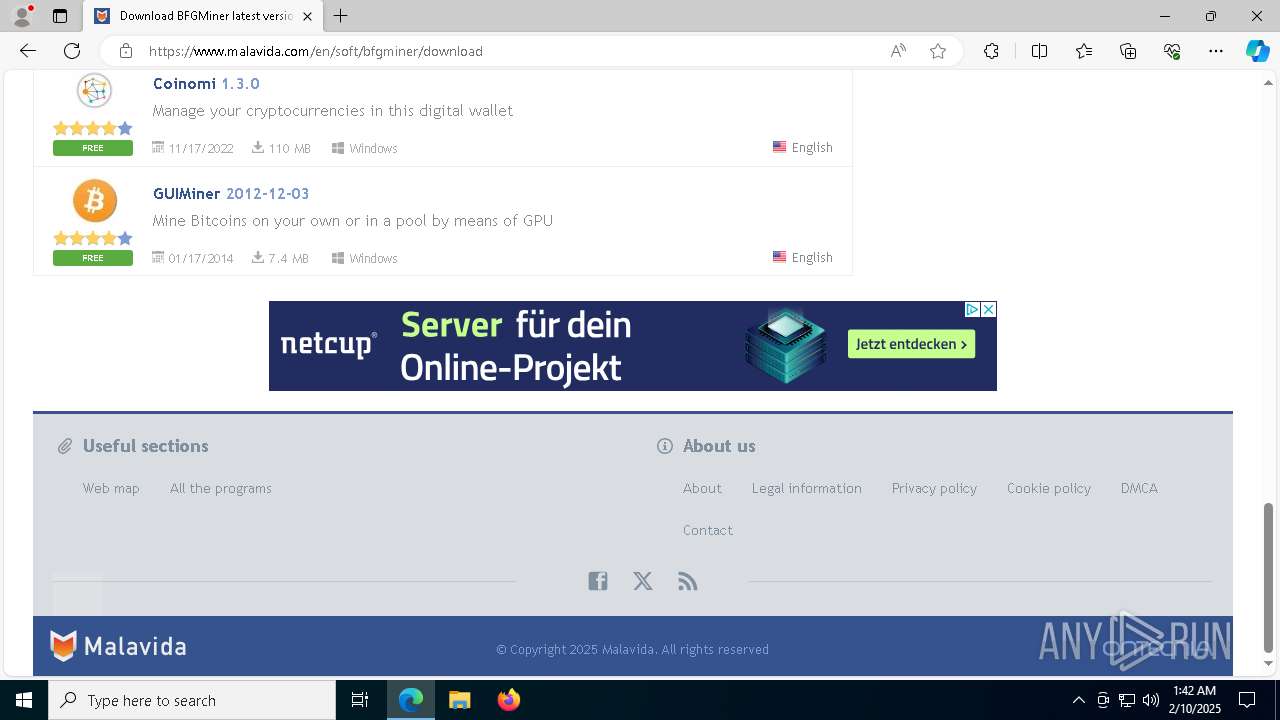Open the Cookie policy link
1280x720 pixels.
1049,488
